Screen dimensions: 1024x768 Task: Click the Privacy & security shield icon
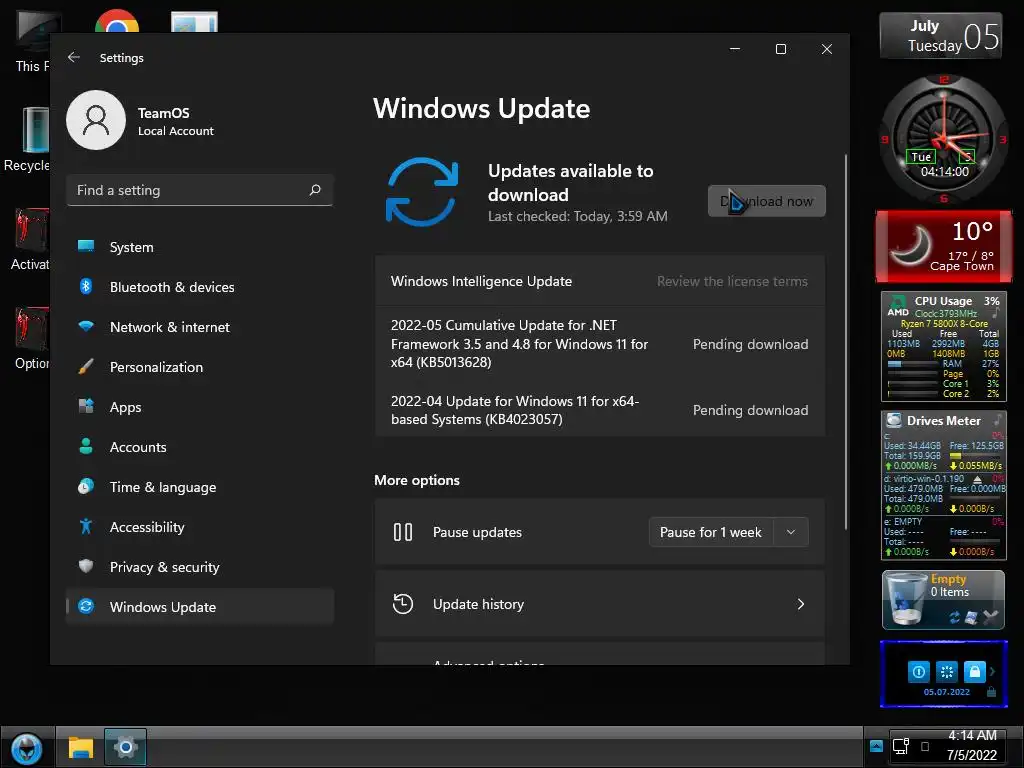tap(86, 566)
